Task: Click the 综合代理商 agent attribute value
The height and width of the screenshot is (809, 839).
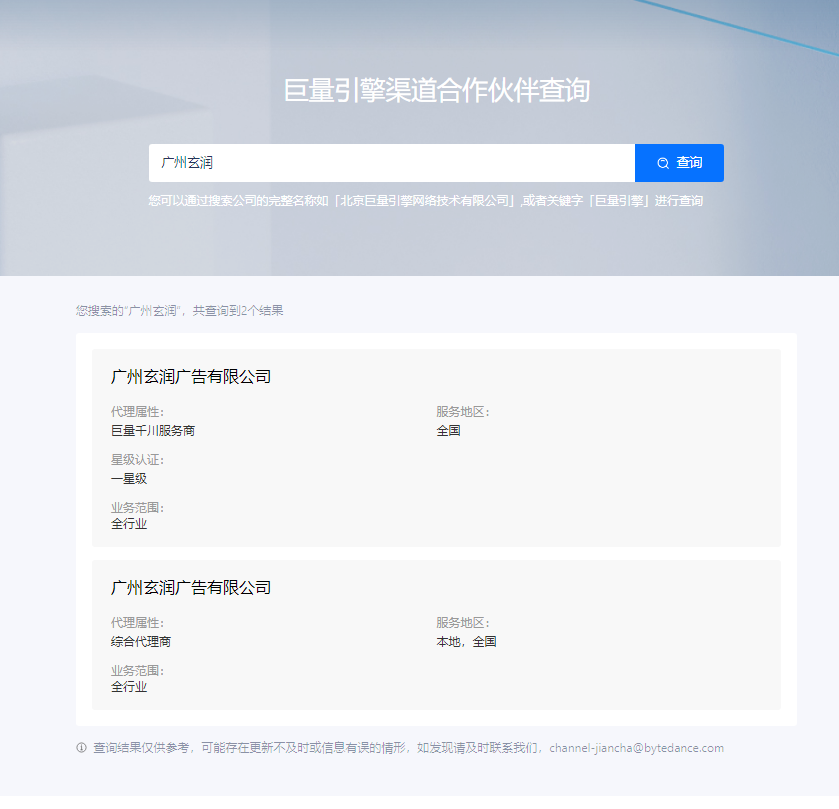Action: pyautogui.click(x=141, y=642)
